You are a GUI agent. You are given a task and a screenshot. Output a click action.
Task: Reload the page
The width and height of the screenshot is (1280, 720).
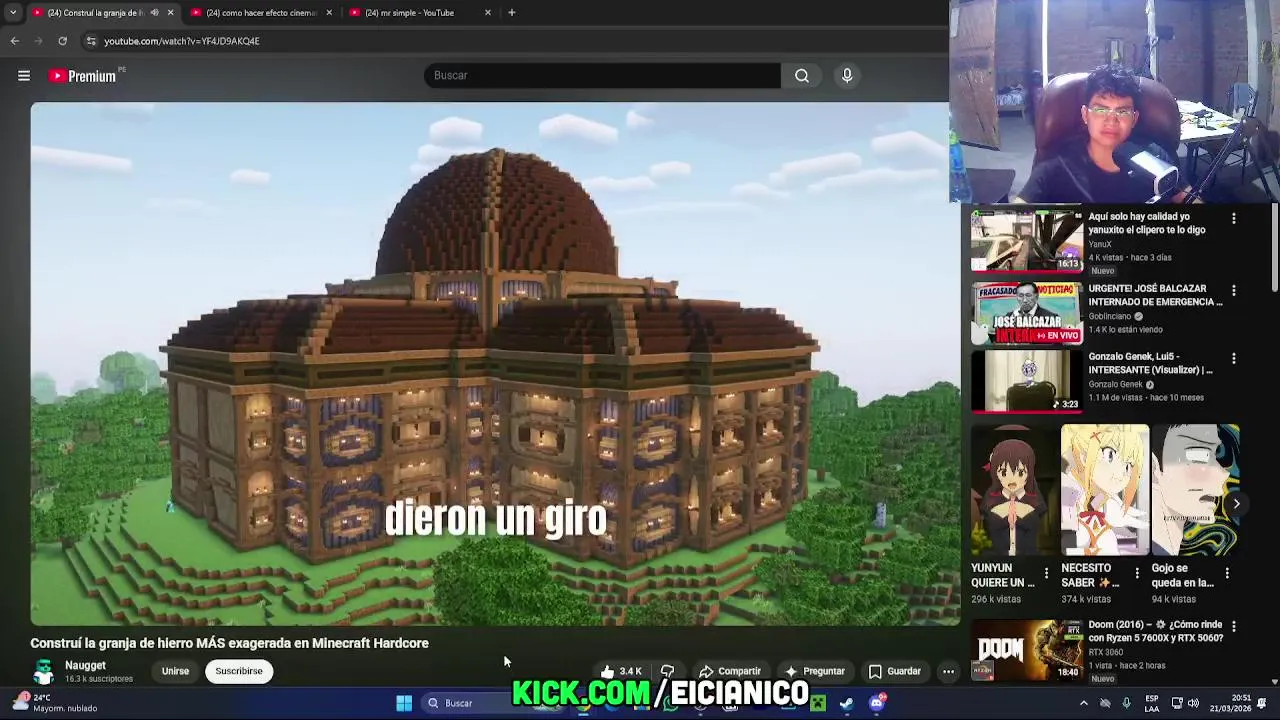62,41
